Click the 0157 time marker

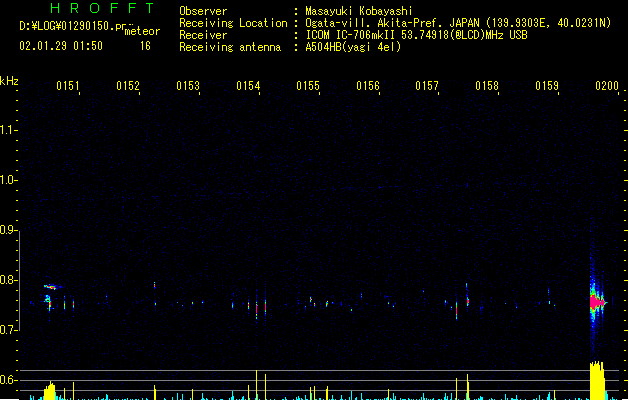427,86
